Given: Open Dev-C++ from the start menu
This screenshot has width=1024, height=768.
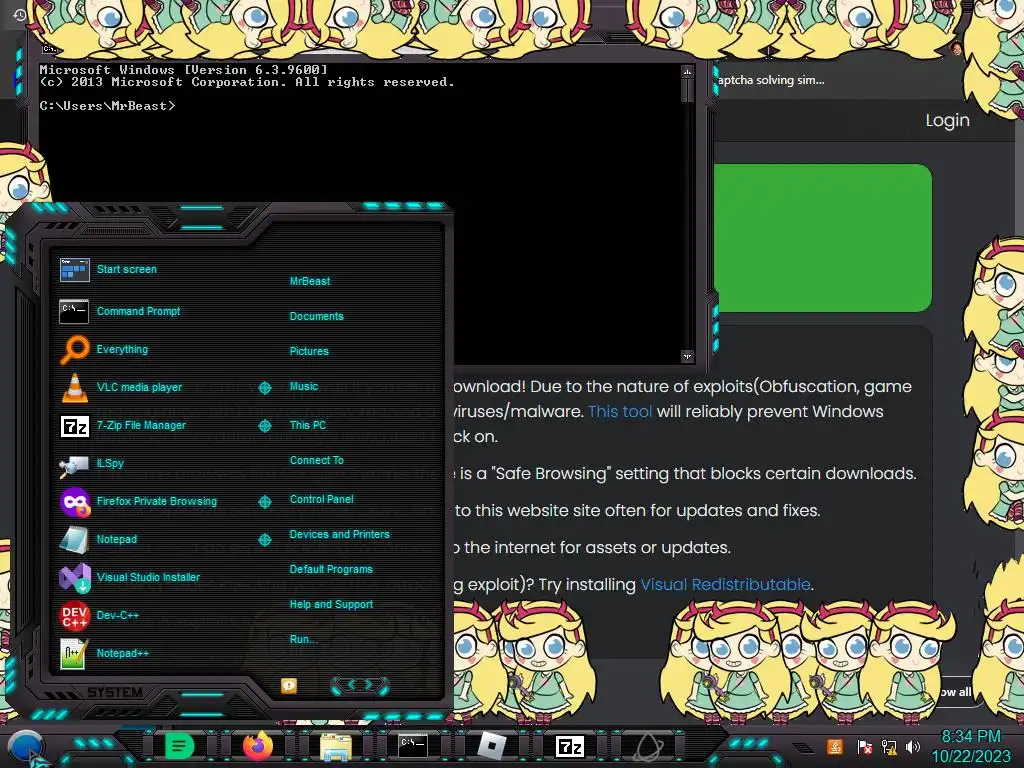Looking at the screenshot, I should coord(99,615).
